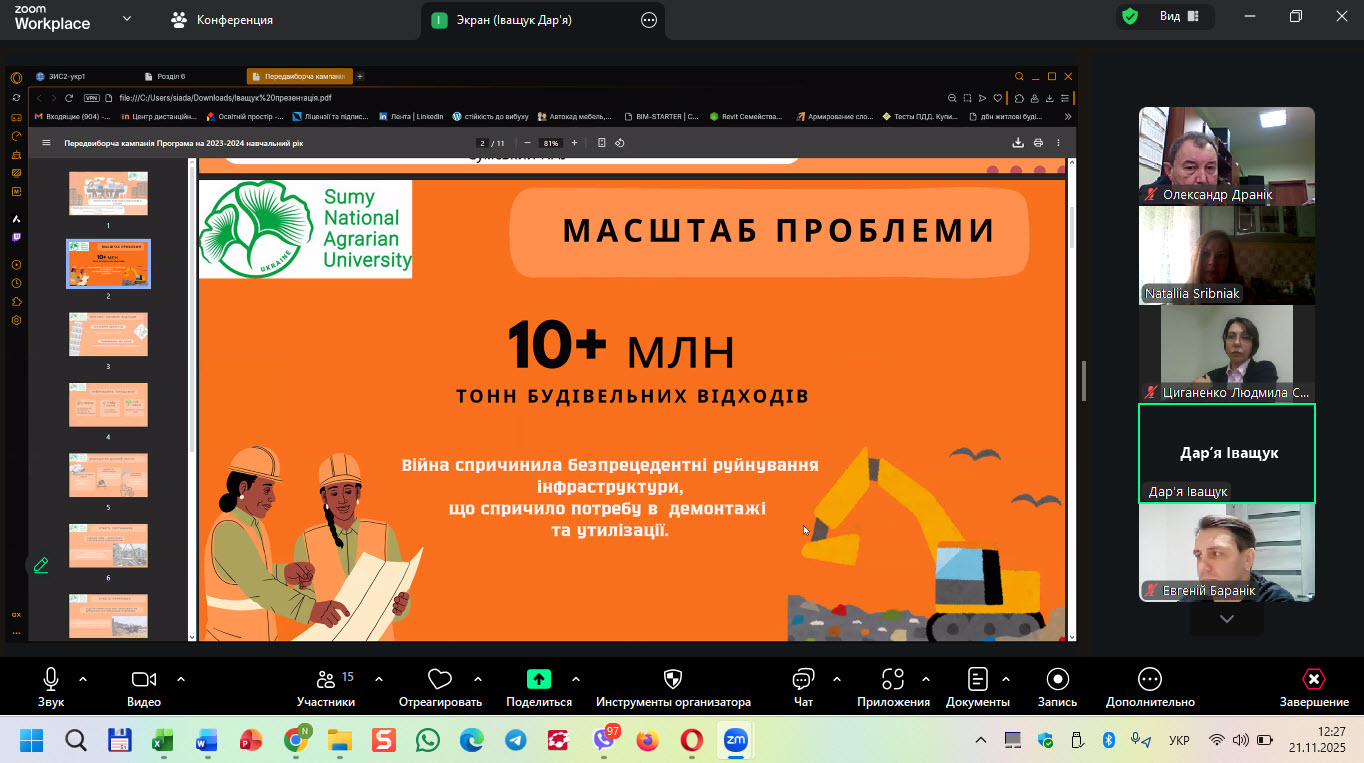The width and height of the screenshot is (1364, 763).
Task: Open the Participants panel
Action: (326, 685)
